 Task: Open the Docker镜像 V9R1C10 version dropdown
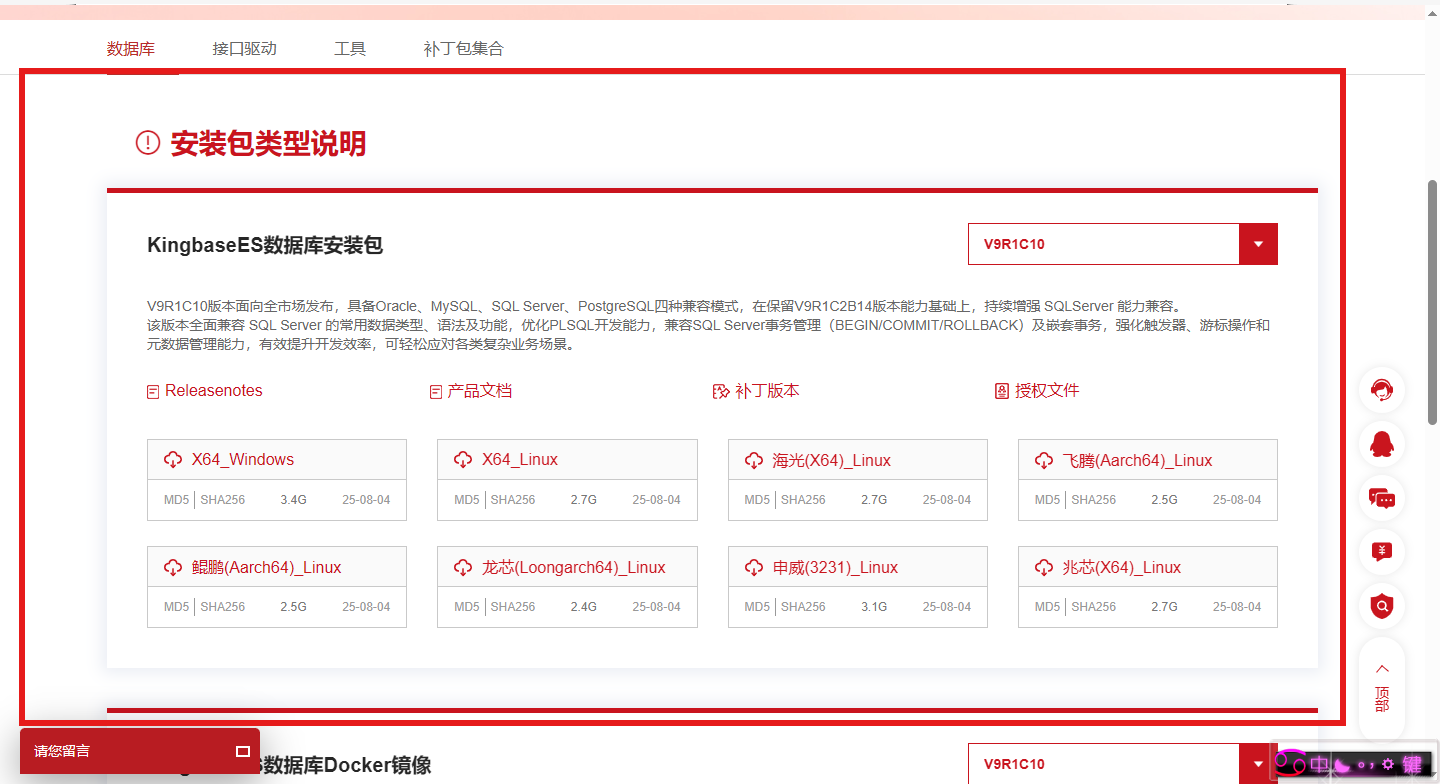pyautogui.click(x=1122, y=764)
